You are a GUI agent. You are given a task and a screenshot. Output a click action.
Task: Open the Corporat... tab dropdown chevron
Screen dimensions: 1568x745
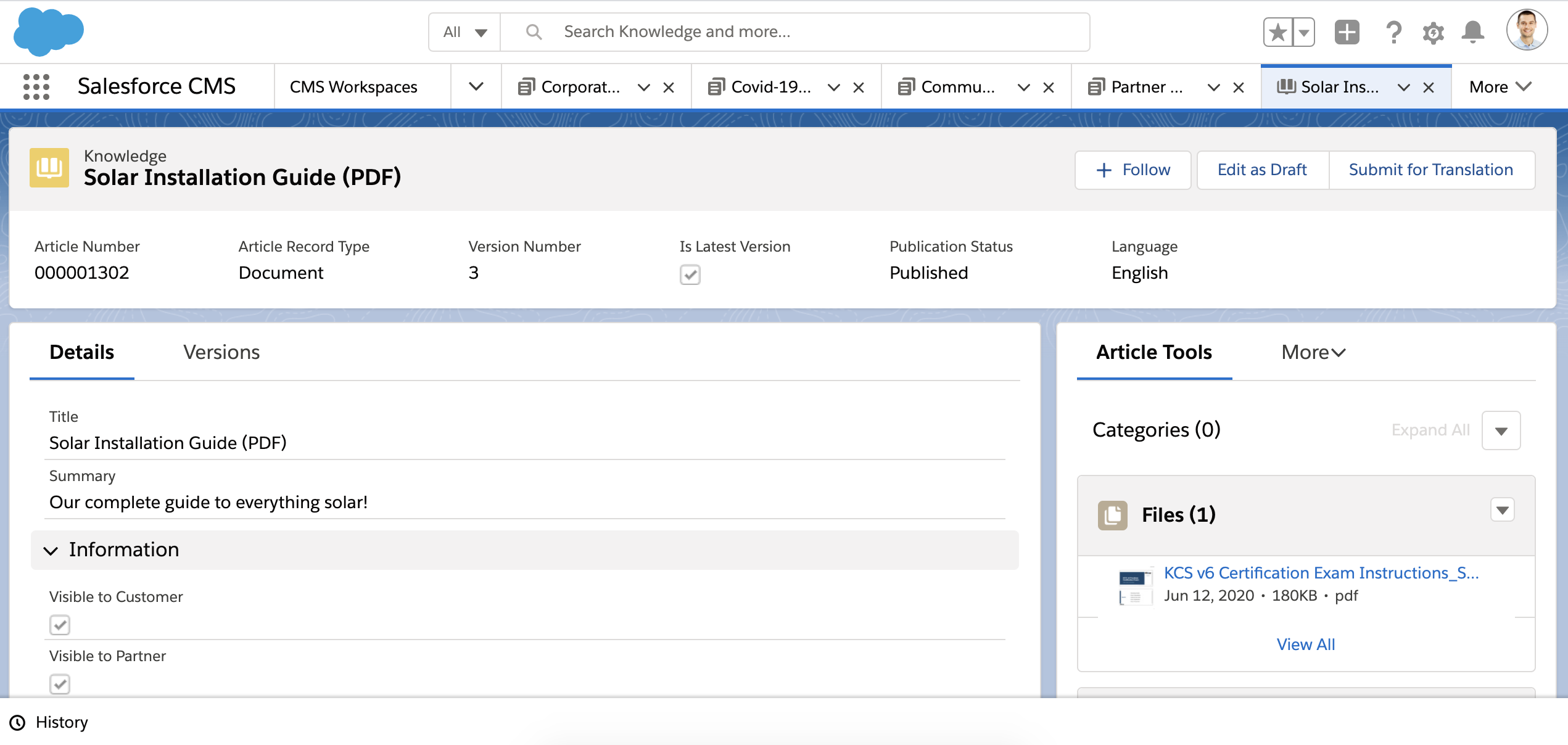pyautogui.click(x=643, y=88)
